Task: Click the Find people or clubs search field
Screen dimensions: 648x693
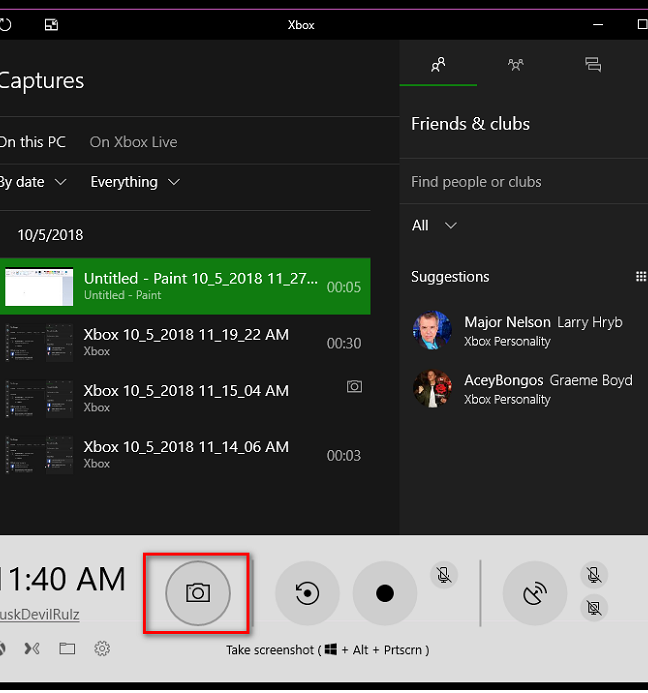Action: pos(524,182)
